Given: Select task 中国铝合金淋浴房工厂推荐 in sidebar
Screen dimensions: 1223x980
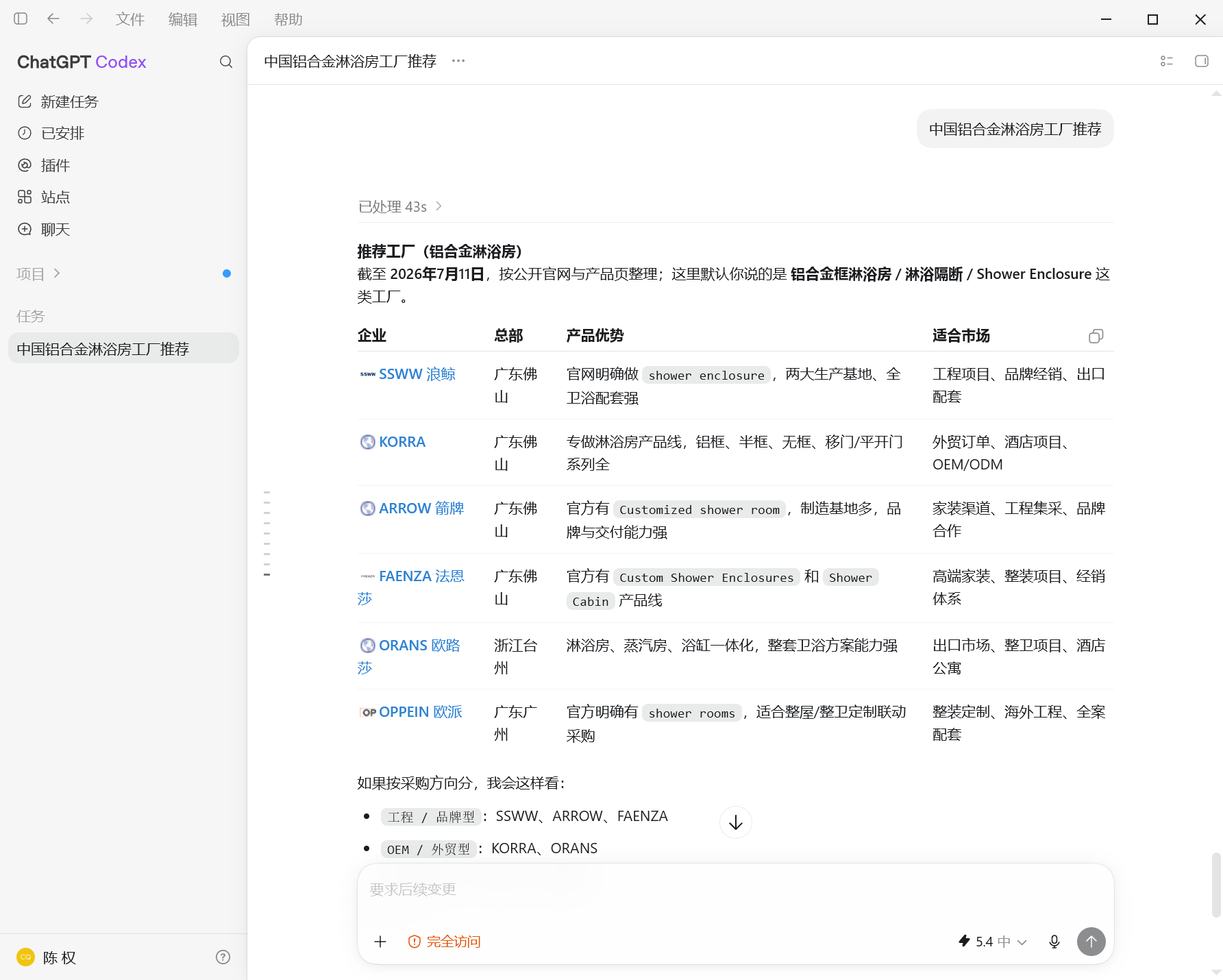Looking at the screenshot, I should 123,348.
